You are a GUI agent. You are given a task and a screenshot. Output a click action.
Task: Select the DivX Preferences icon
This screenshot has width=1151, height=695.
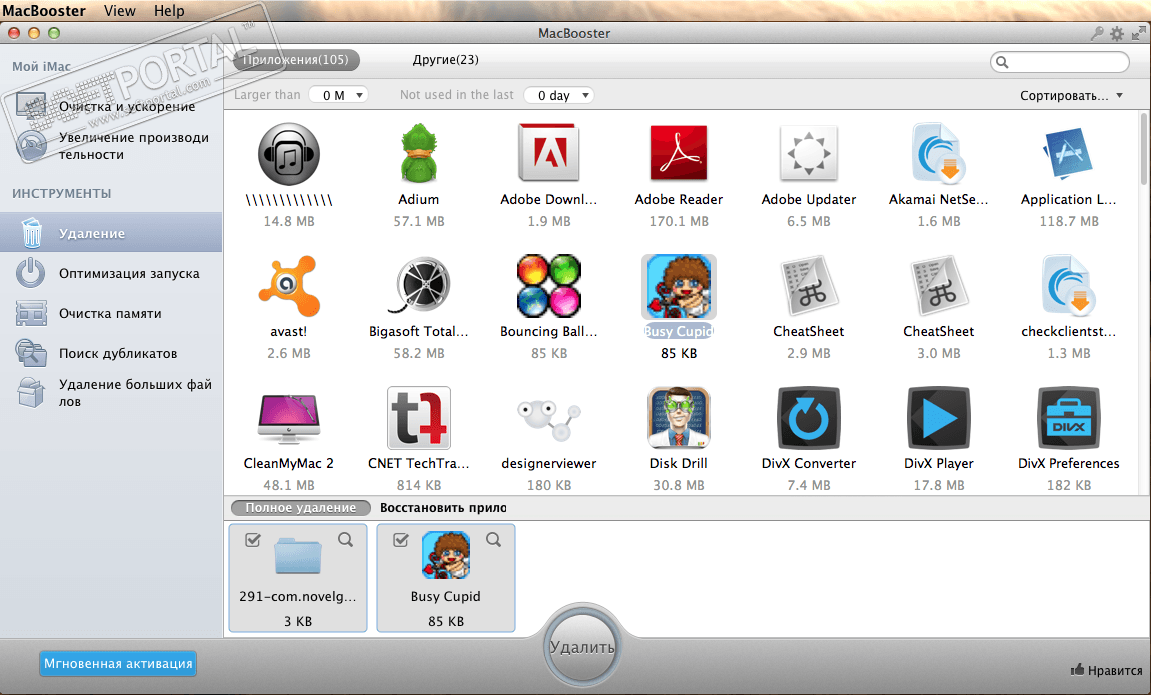1068,418
